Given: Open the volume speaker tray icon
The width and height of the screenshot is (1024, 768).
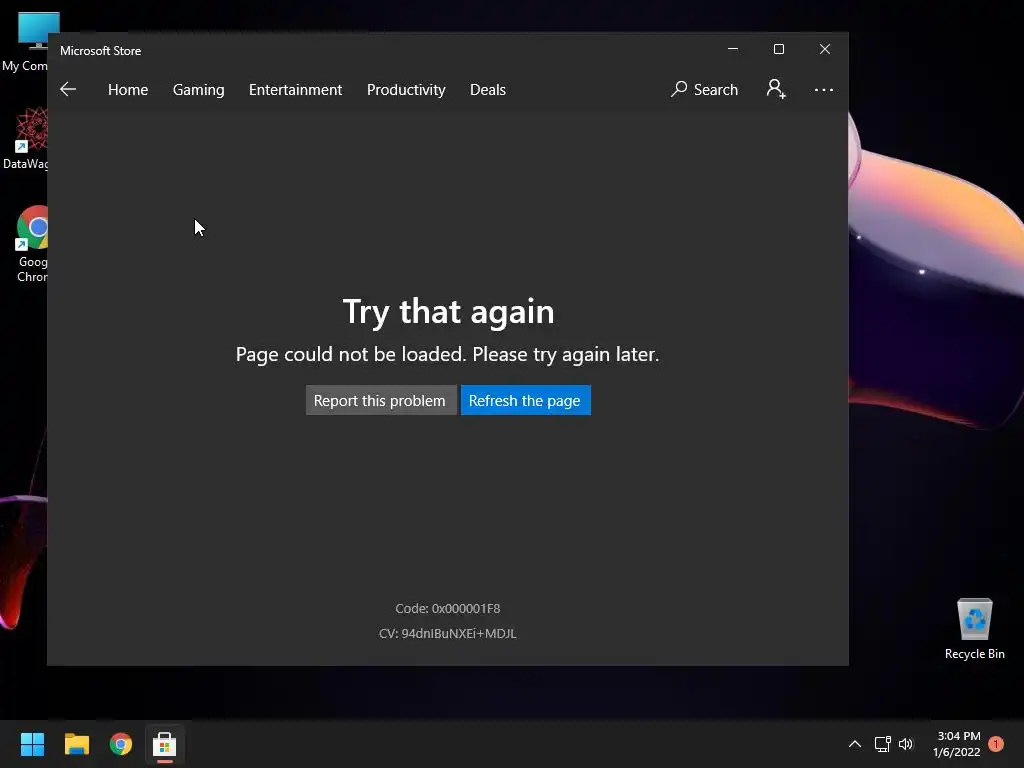Looking at the screenshot, I should click(x=906, y=744).
